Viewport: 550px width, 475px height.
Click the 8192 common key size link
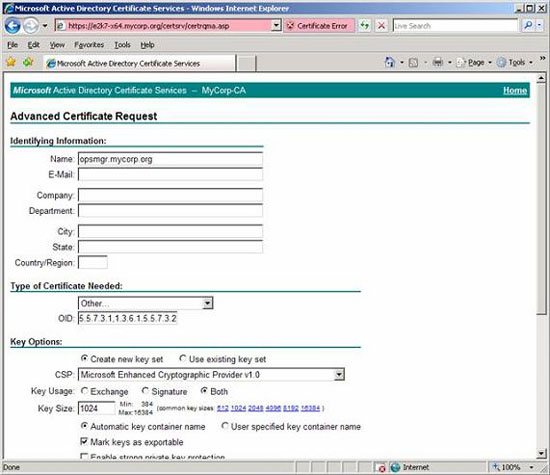(x=291, y=408)
